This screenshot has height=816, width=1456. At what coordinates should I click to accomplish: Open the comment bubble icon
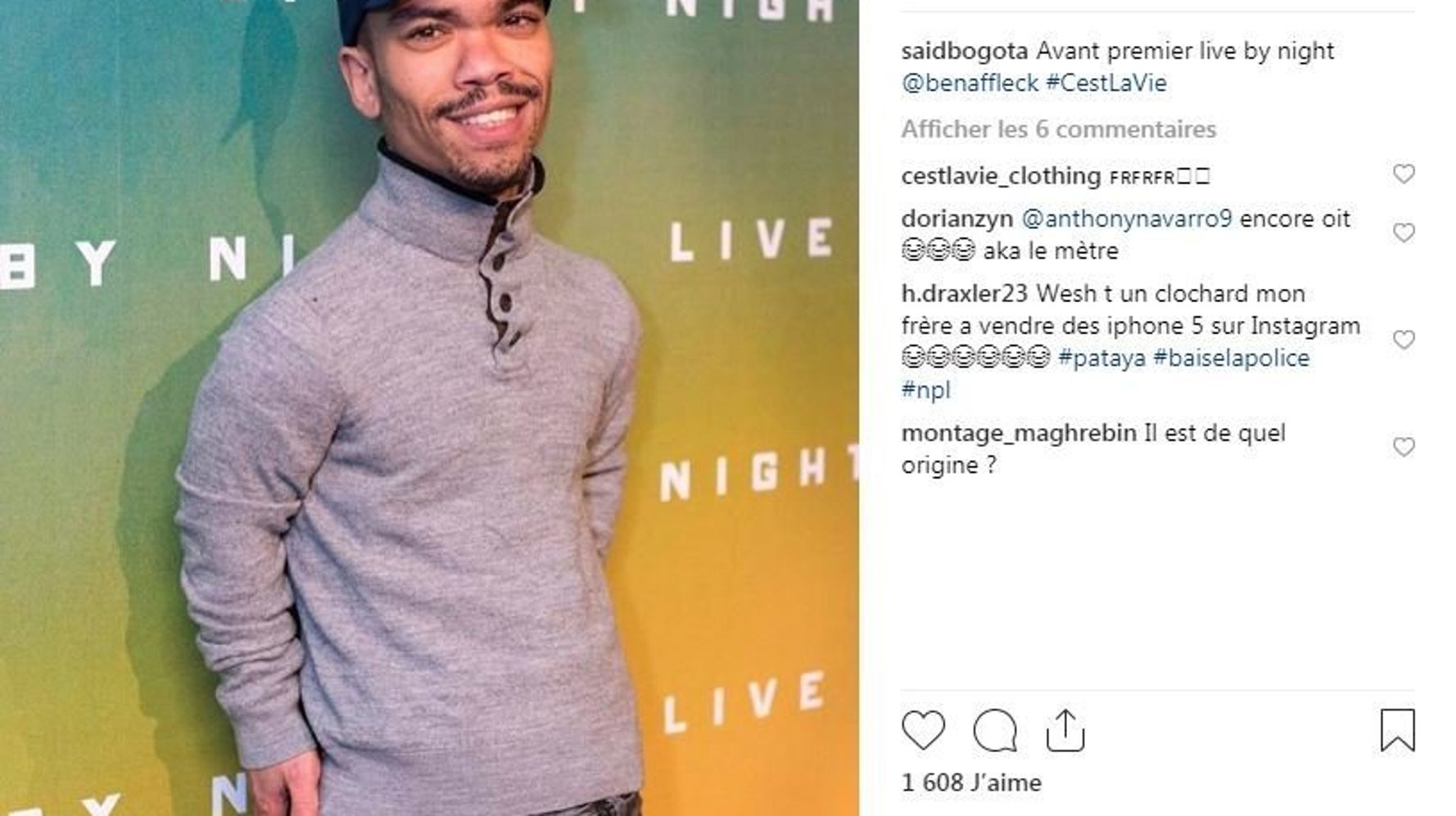pyautogui.click(x=995, y=730)
